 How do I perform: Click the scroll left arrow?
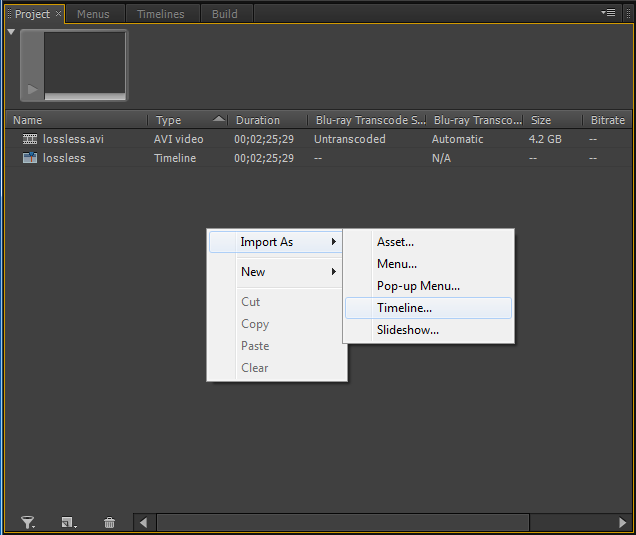(143, 522)
